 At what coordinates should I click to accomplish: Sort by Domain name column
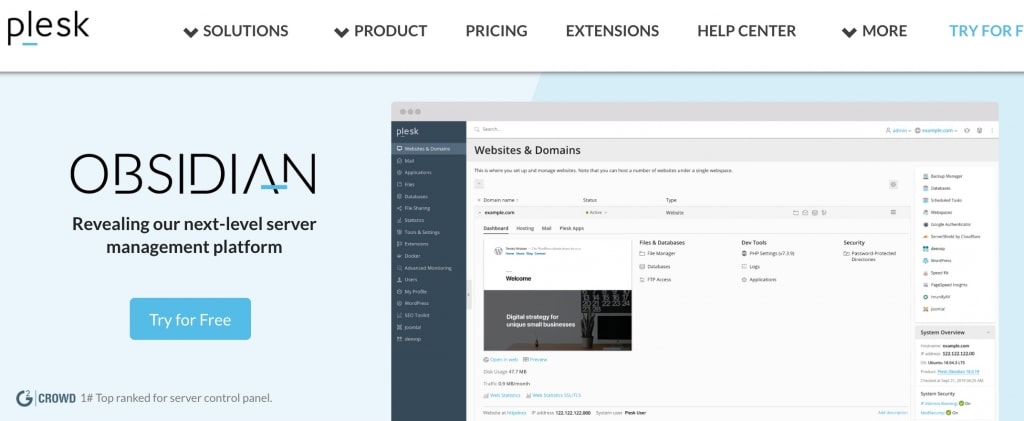[500, 200]
